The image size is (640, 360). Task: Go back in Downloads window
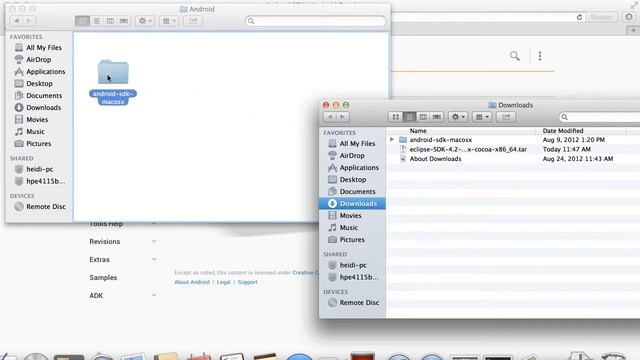click(x=330, y=117)
